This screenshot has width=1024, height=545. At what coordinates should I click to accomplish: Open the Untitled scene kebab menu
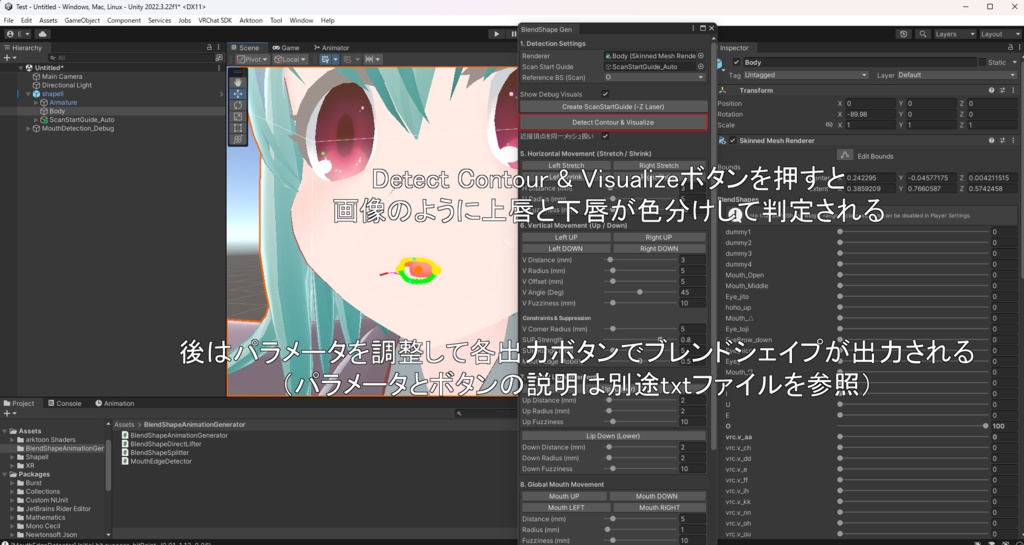(219, 67)
